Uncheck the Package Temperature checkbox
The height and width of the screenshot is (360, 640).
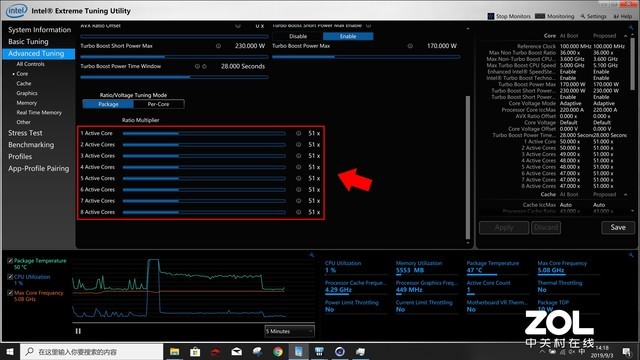10,261
